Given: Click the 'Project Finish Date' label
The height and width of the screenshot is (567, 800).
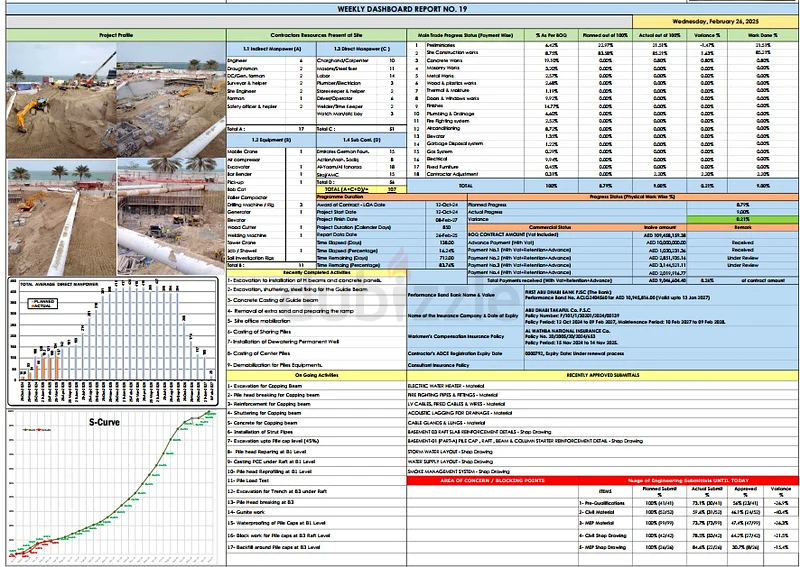Looking at the screenshot, I should tap(337, 219).
